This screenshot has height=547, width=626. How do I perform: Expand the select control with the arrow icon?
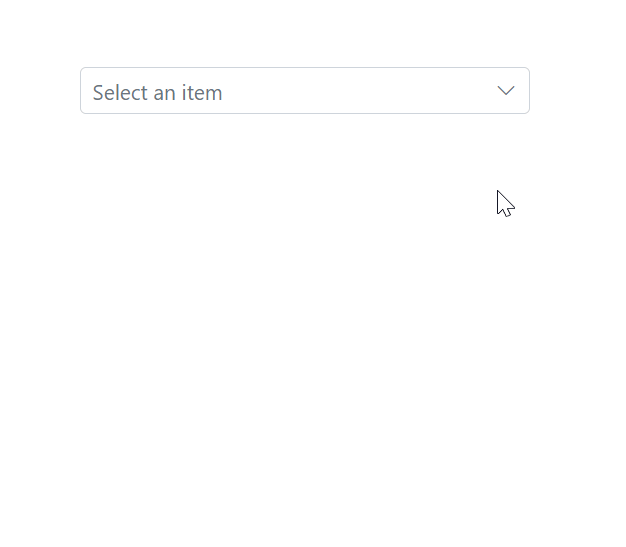(506, 91)
